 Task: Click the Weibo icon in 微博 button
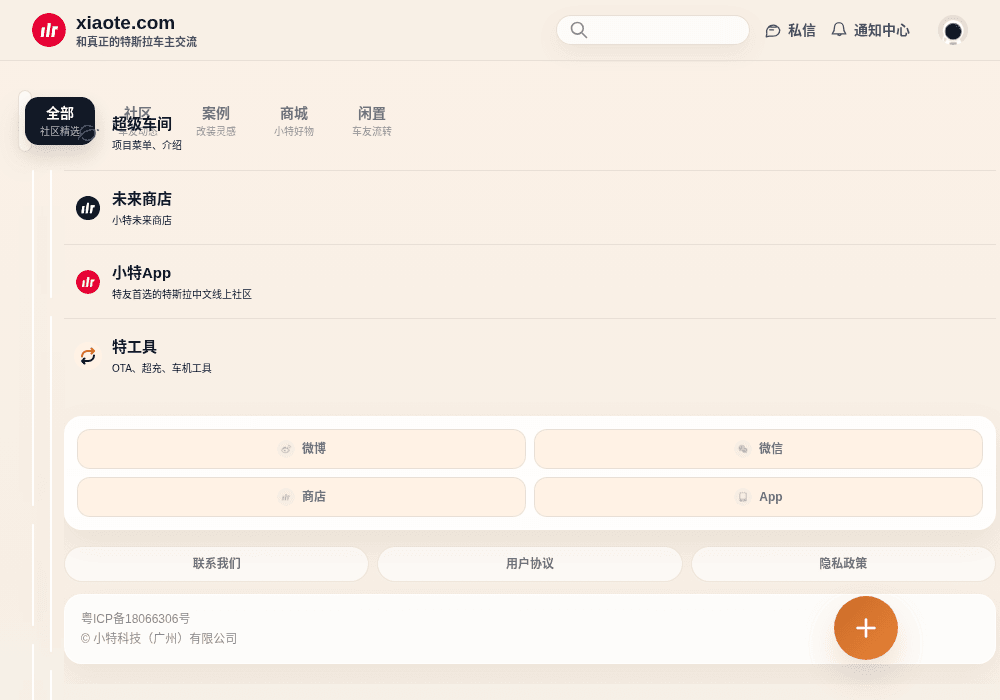coord(286,449)
